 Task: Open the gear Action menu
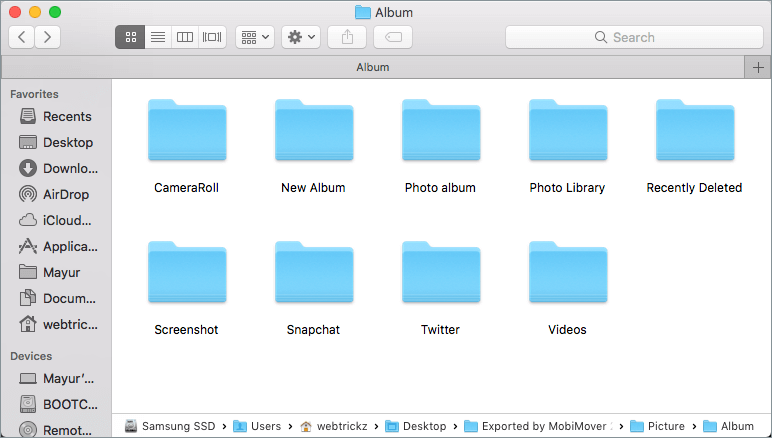301,37
